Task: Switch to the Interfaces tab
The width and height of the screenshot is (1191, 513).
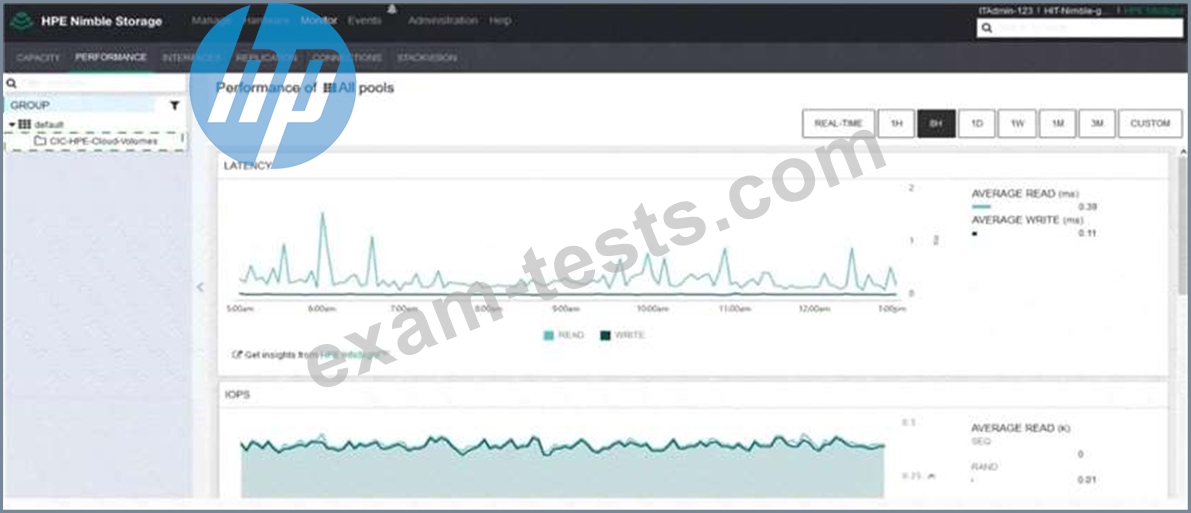Action: [x=191, y=58]
